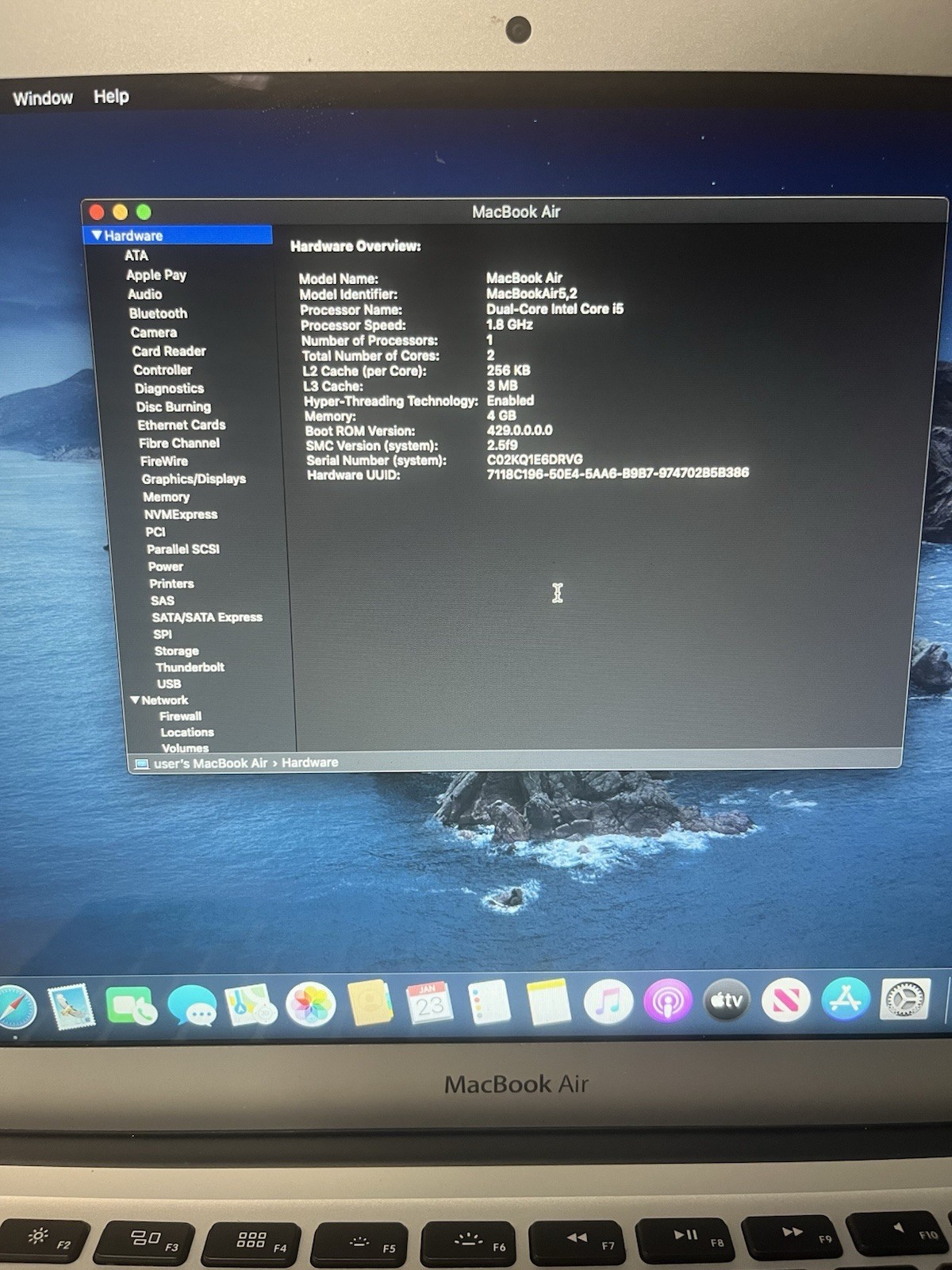Viewport: 952px width, 1270px height.
Task: Select Fibre Channel in the sidebar
Action: 179,443
